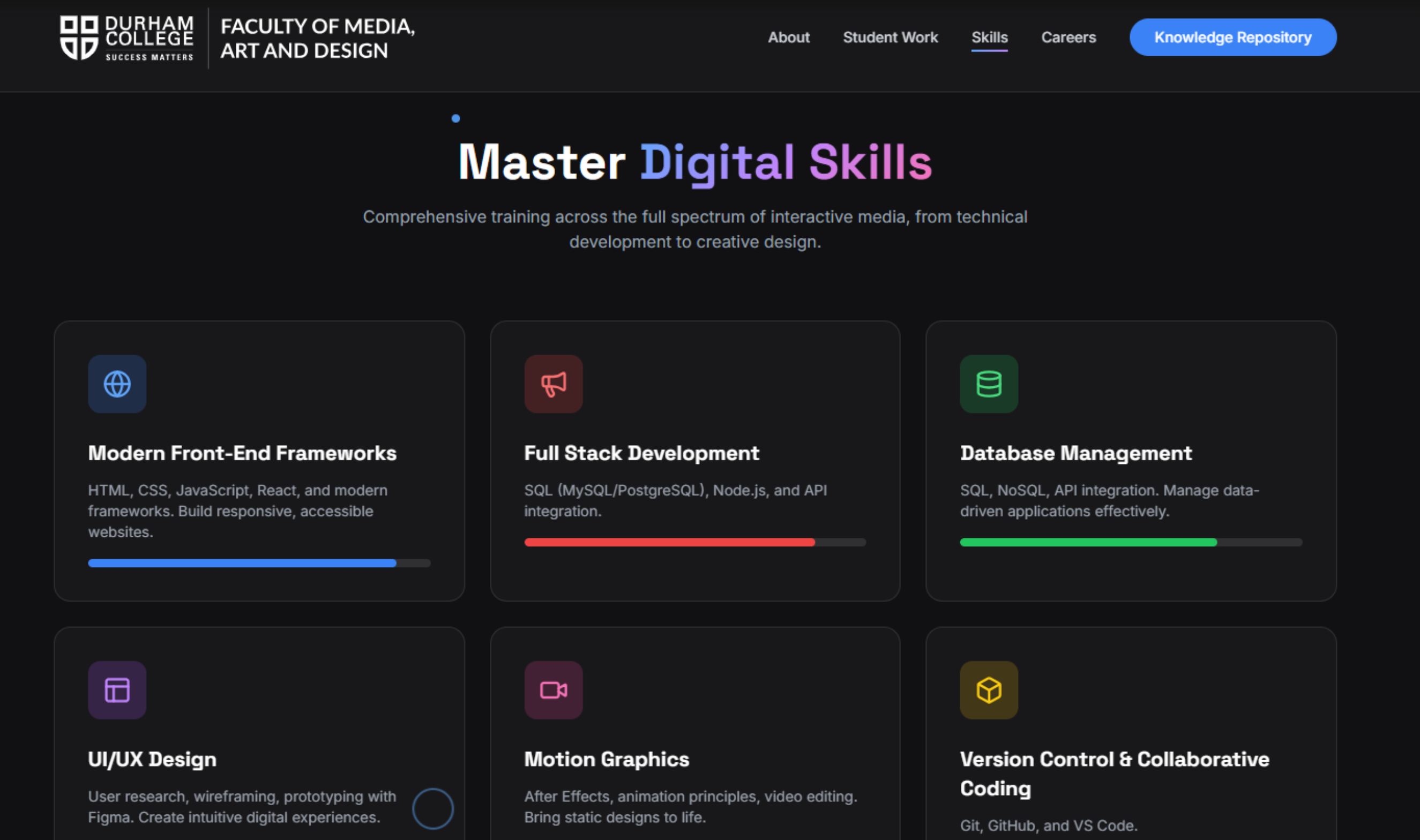Click the Faculty of Media, Art and Design text
The height and width of the screenshot is (840, 1420).
(x=317, y=38)
